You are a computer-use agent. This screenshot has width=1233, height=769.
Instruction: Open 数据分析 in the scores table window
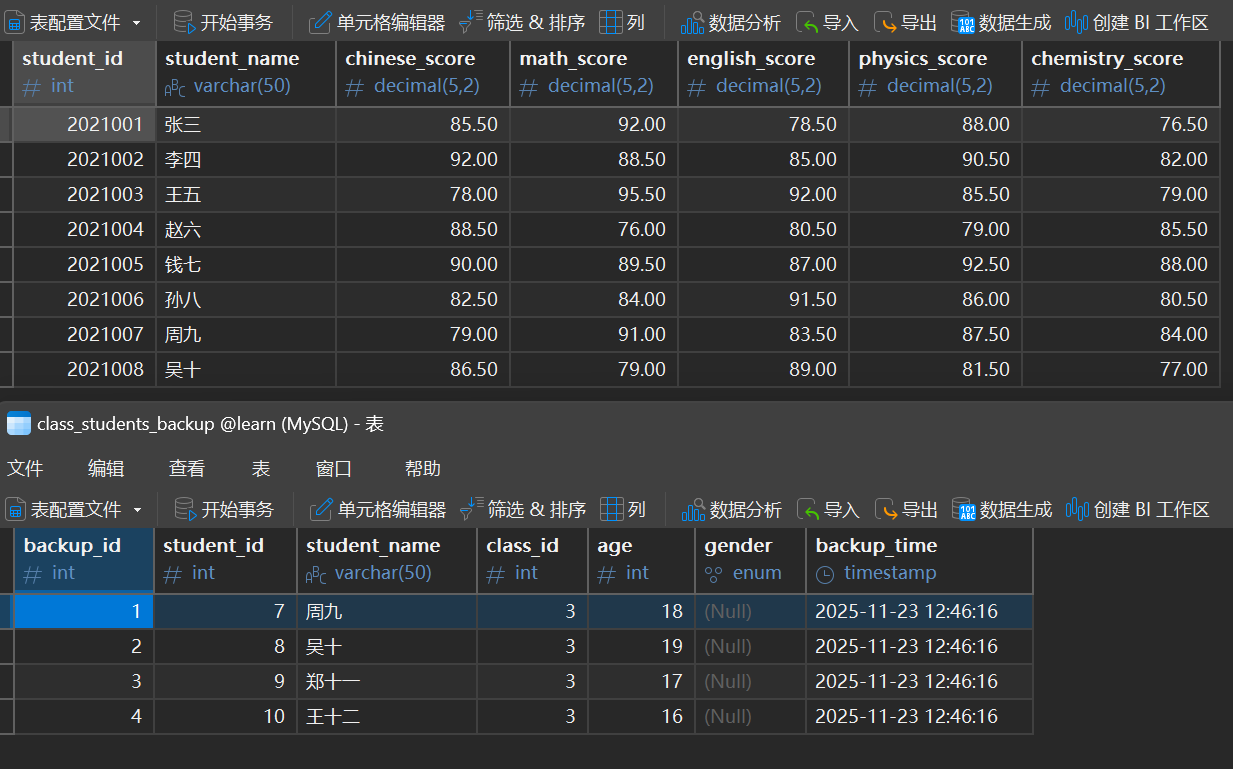tap(731, 22)
